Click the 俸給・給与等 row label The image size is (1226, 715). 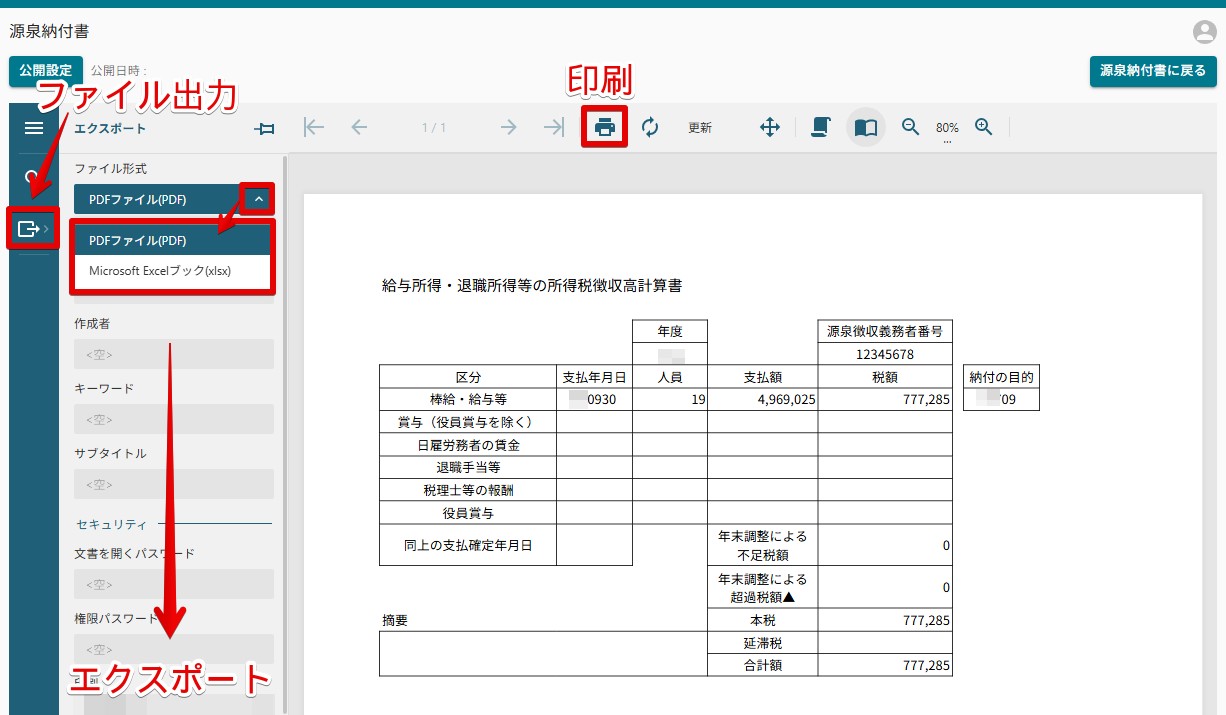point(468,399)
